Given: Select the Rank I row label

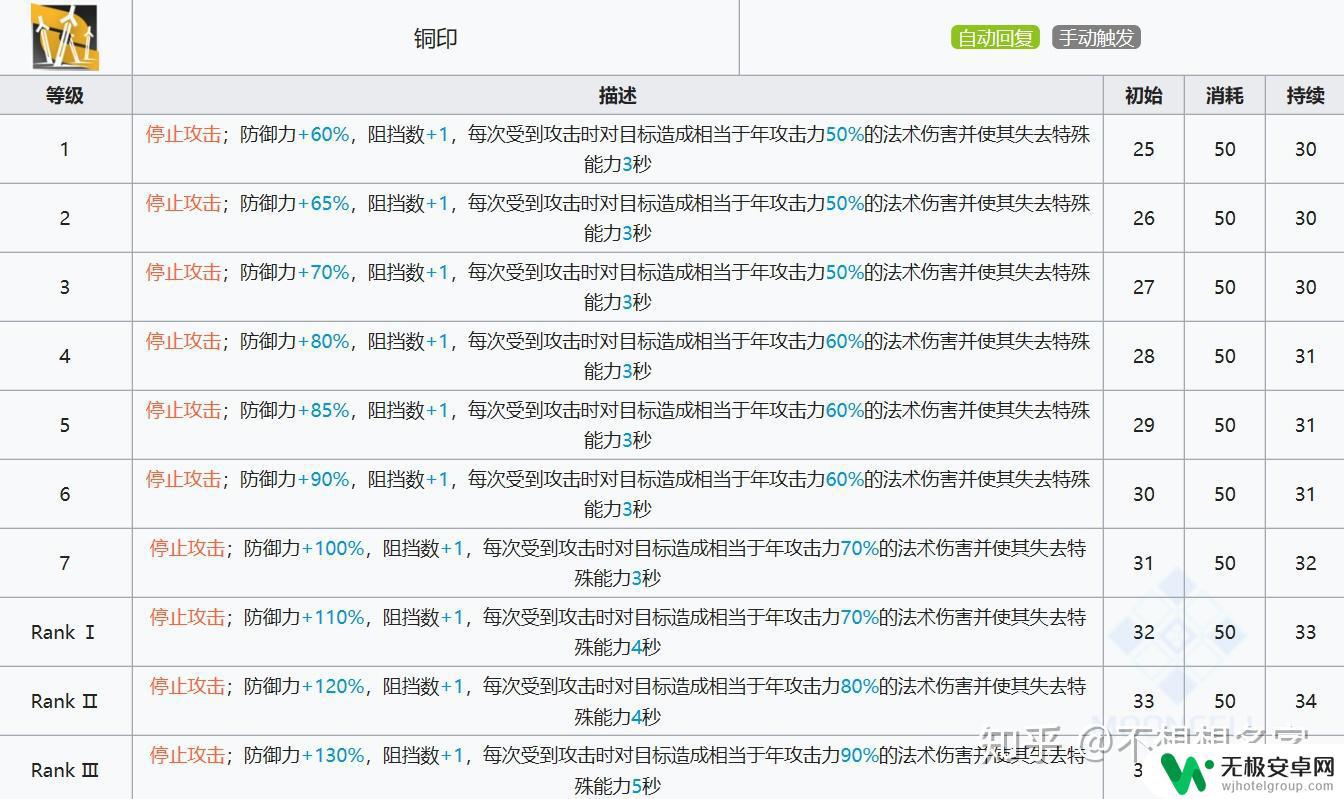Looking at the screenshot, I should click(63, 632).
